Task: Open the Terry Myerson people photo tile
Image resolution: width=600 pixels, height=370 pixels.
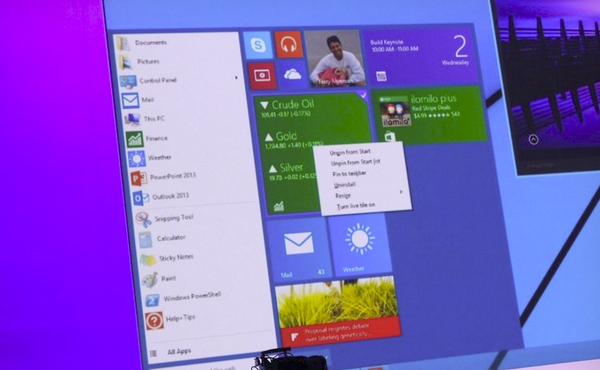Action: [335, 59]
